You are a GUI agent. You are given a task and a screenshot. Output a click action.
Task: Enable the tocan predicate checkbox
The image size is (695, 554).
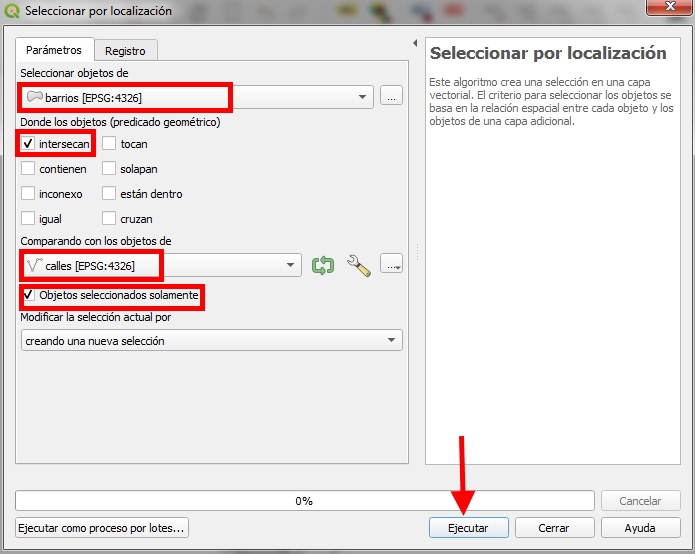pos(109,143)
